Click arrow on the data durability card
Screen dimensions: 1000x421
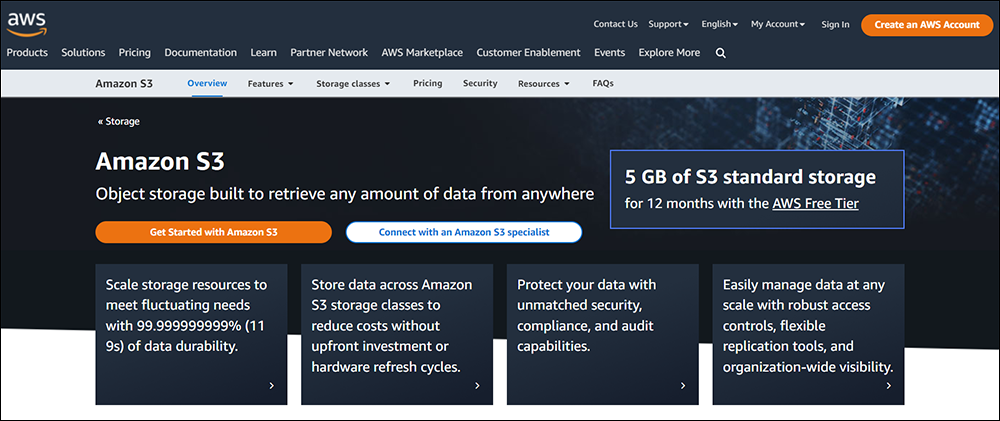(x=272, y=385)
